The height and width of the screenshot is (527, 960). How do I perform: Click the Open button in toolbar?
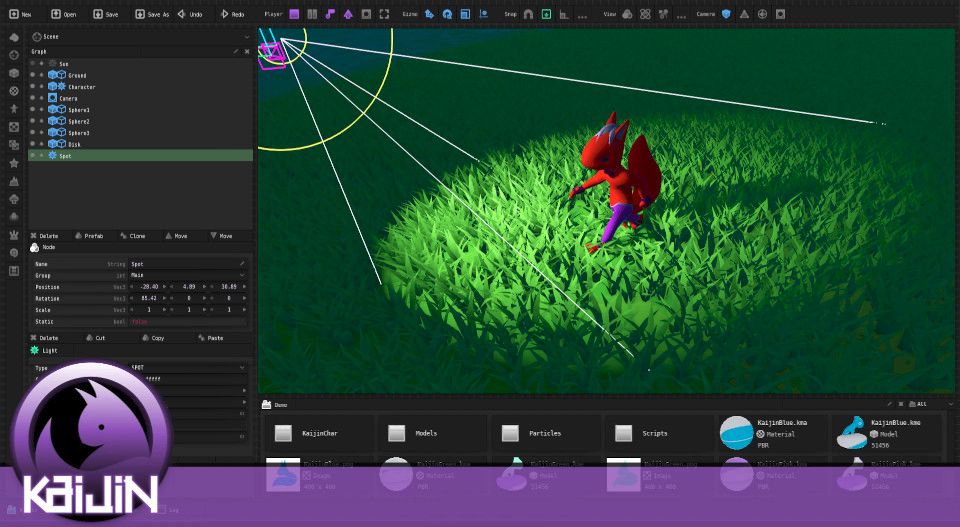tap(64, 13)
